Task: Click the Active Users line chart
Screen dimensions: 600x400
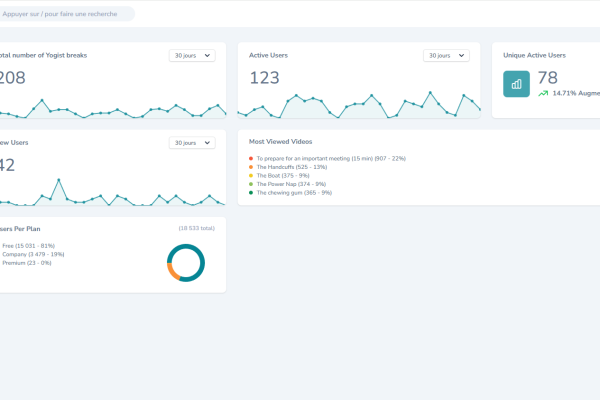Action: (359, 105)
